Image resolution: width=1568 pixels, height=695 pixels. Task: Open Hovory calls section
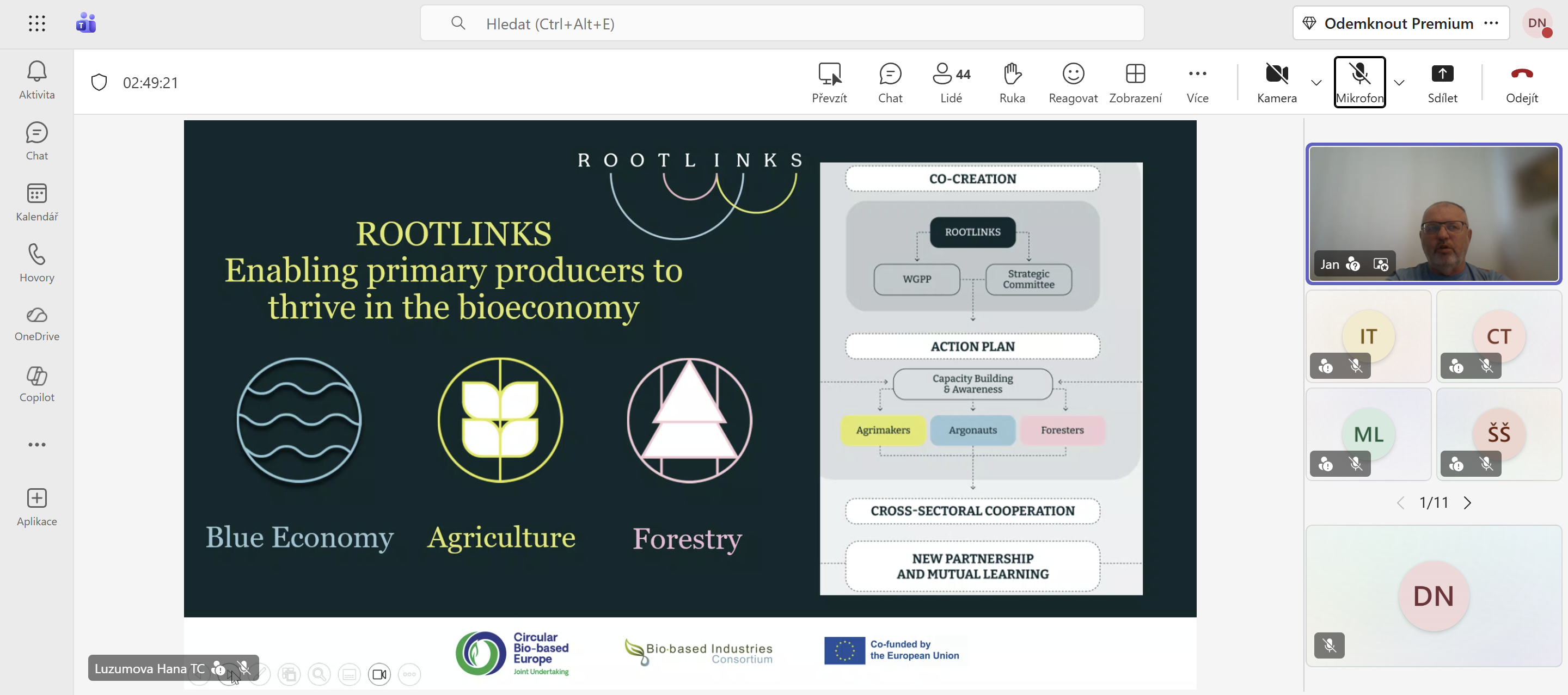(36, 263)
